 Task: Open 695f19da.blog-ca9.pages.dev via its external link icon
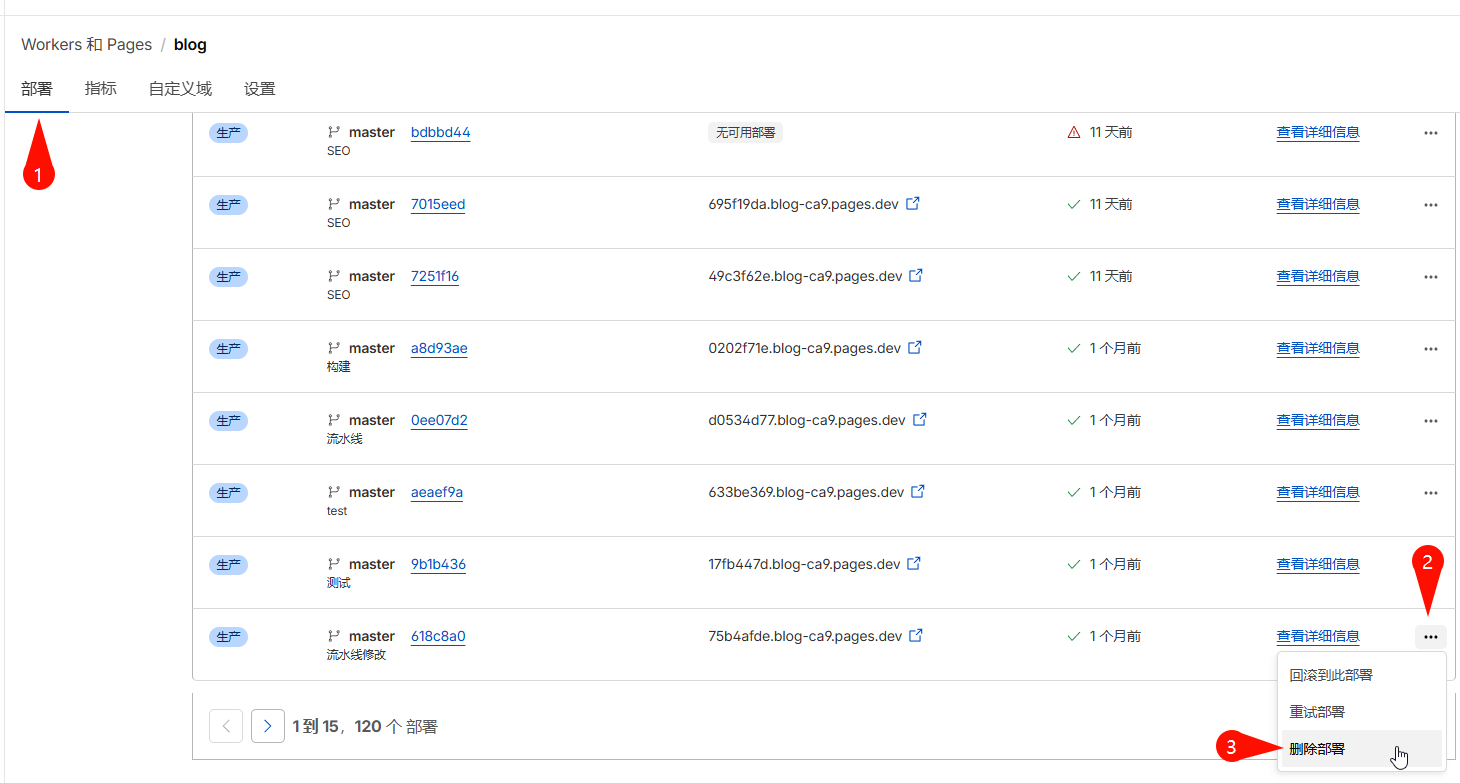coord(913,202)
